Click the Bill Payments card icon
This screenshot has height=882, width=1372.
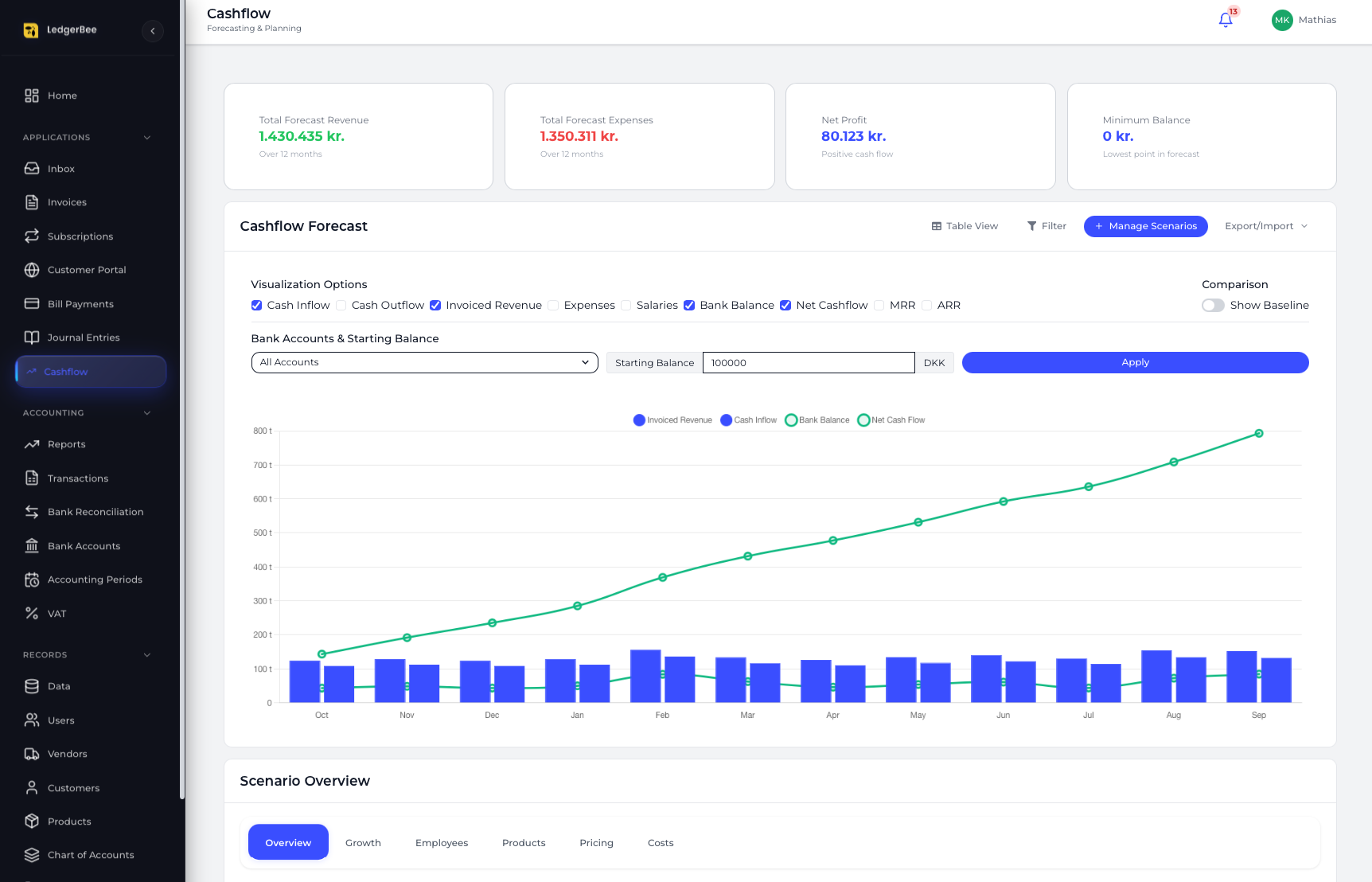pos(32,304)
